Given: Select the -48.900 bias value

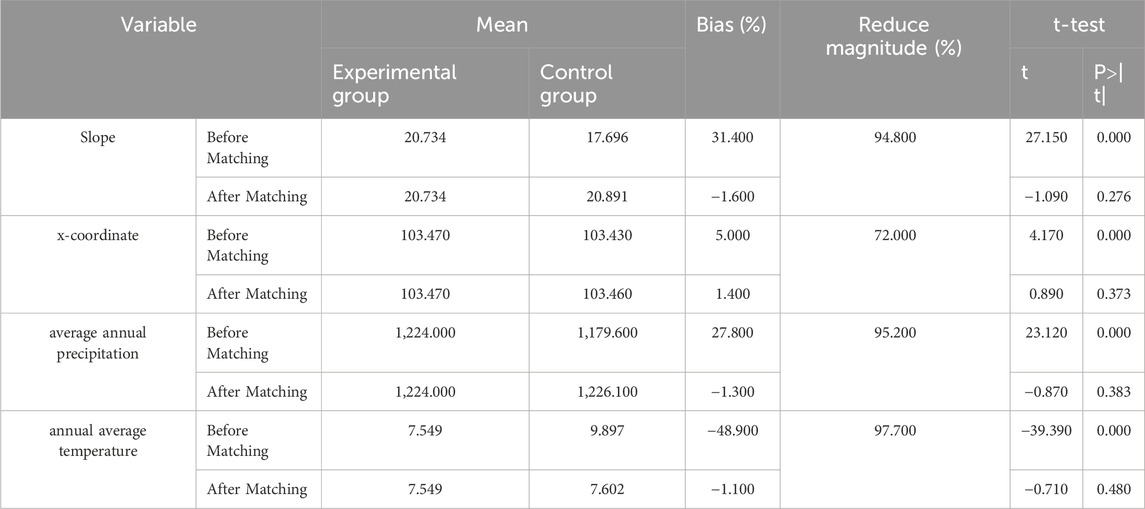Looking at the screenshot, I should [x=732, y=430].
